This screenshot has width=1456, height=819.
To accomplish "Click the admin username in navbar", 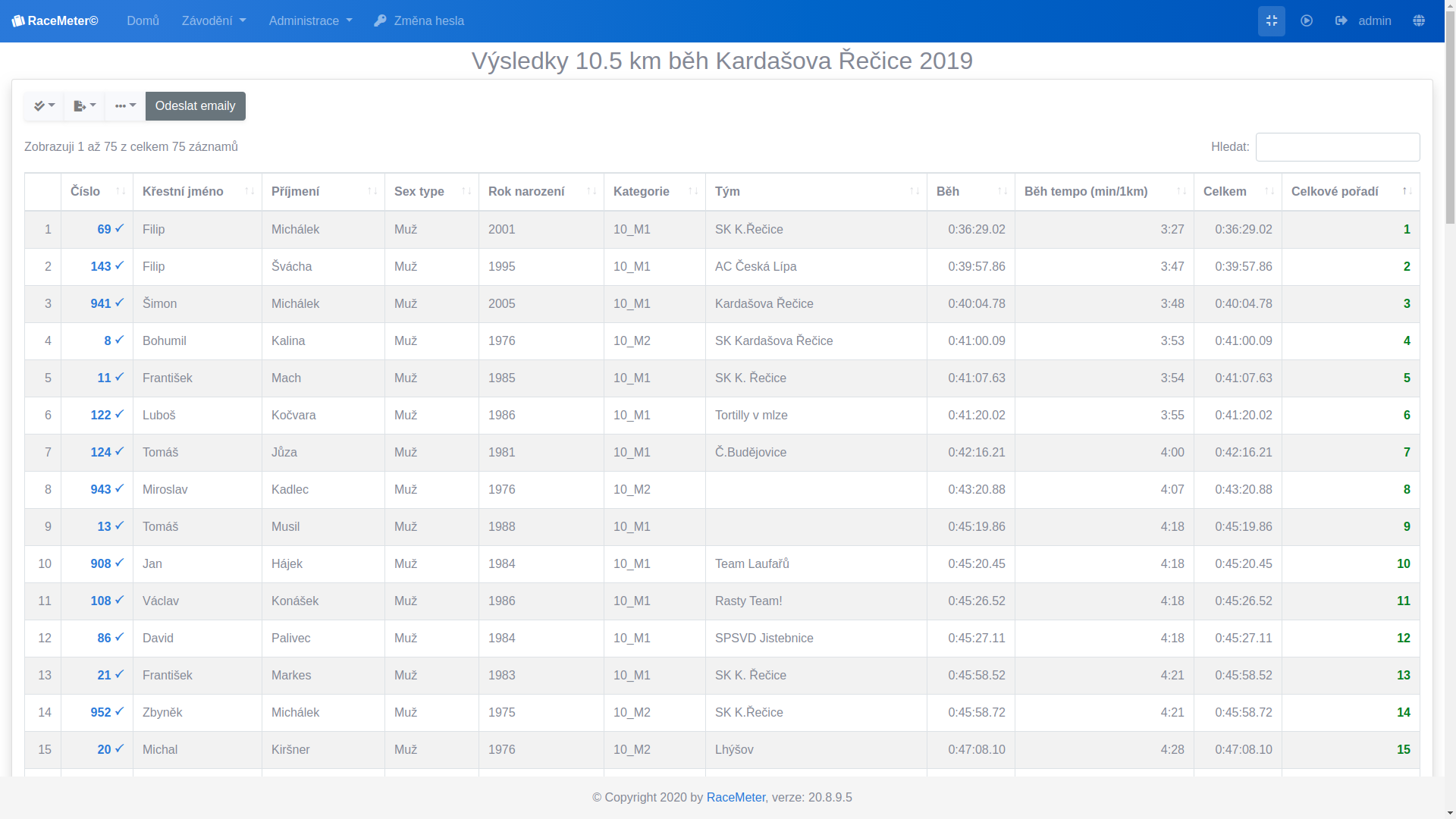I will tap(1375, 21).
